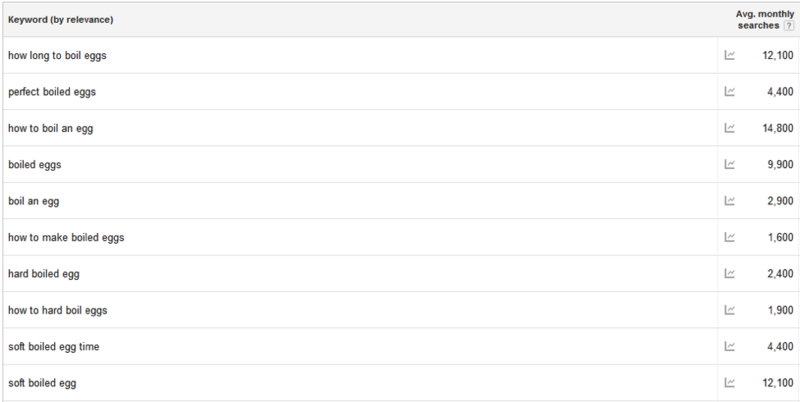Choose the 'soft boiled egg time' keyword text
This screenshot has height=402, width=800.
[x=54, y=347]
